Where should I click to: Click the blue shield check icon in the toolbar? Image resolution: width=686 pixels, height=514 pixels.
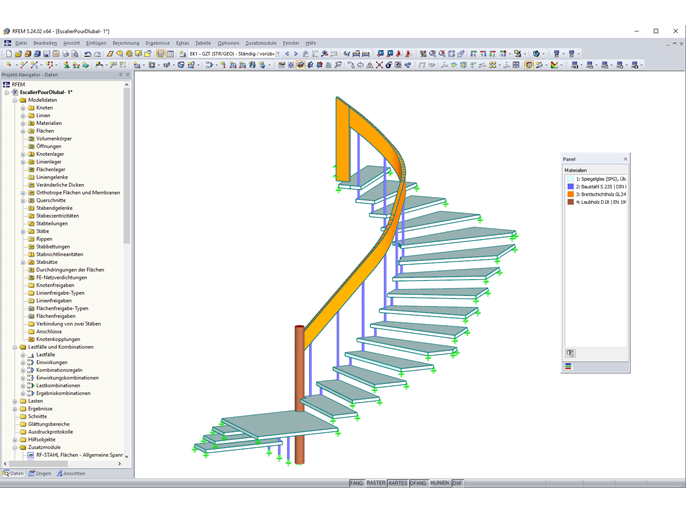tap(536, 54)
